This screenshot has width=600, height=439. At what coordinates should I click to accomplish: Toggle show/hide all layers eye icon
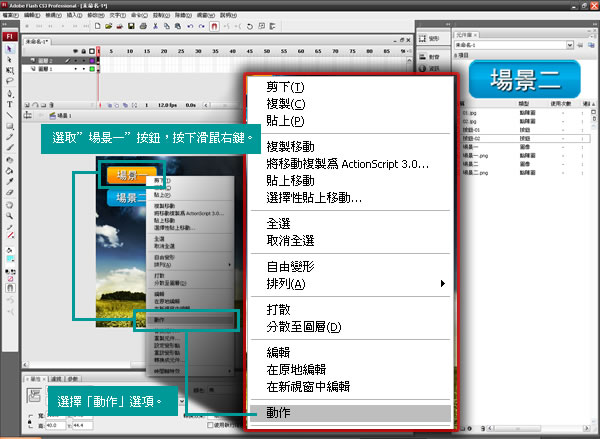[76, 51]
